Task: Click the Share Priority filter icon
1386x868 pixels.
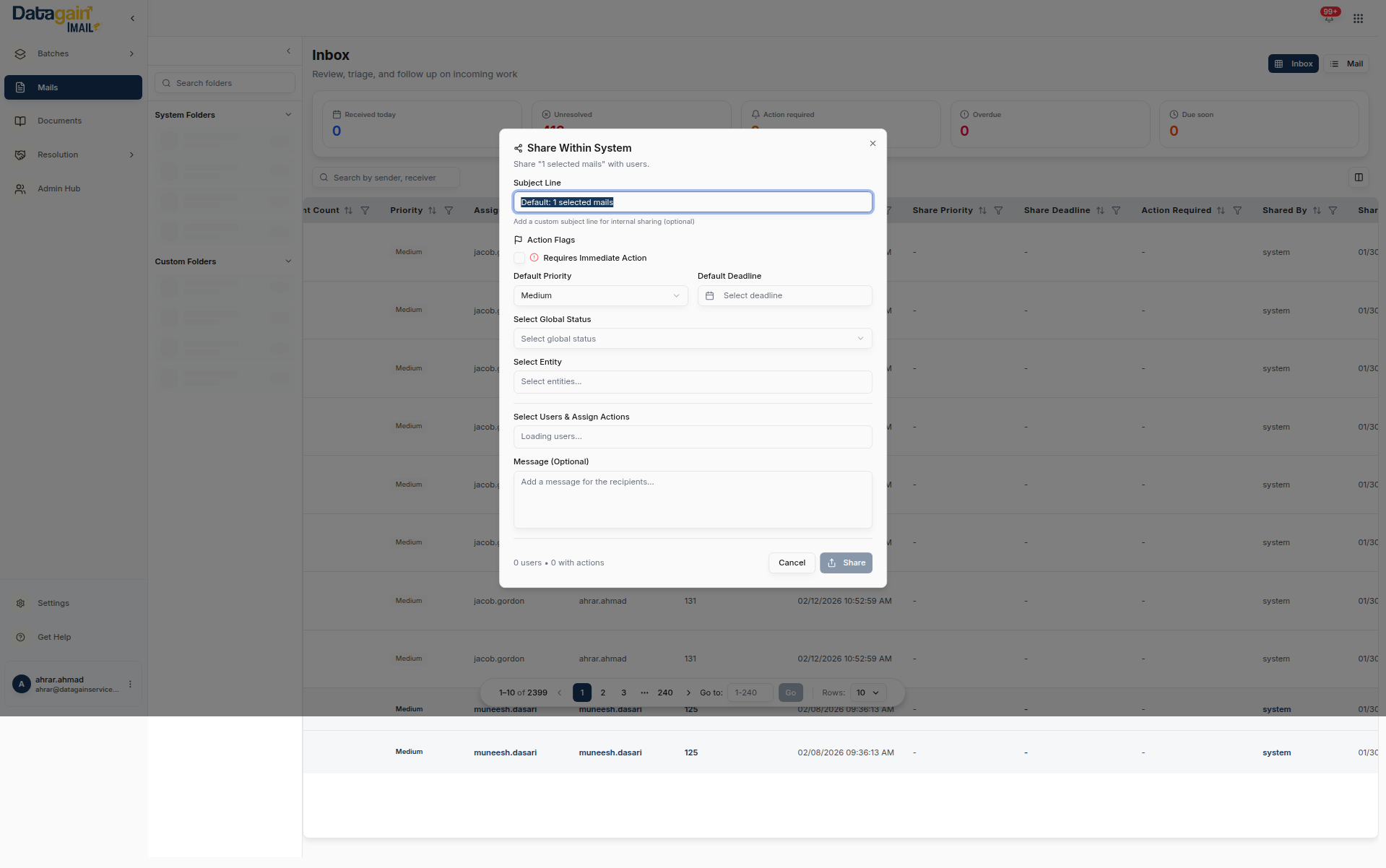Action: pos(998,211)
